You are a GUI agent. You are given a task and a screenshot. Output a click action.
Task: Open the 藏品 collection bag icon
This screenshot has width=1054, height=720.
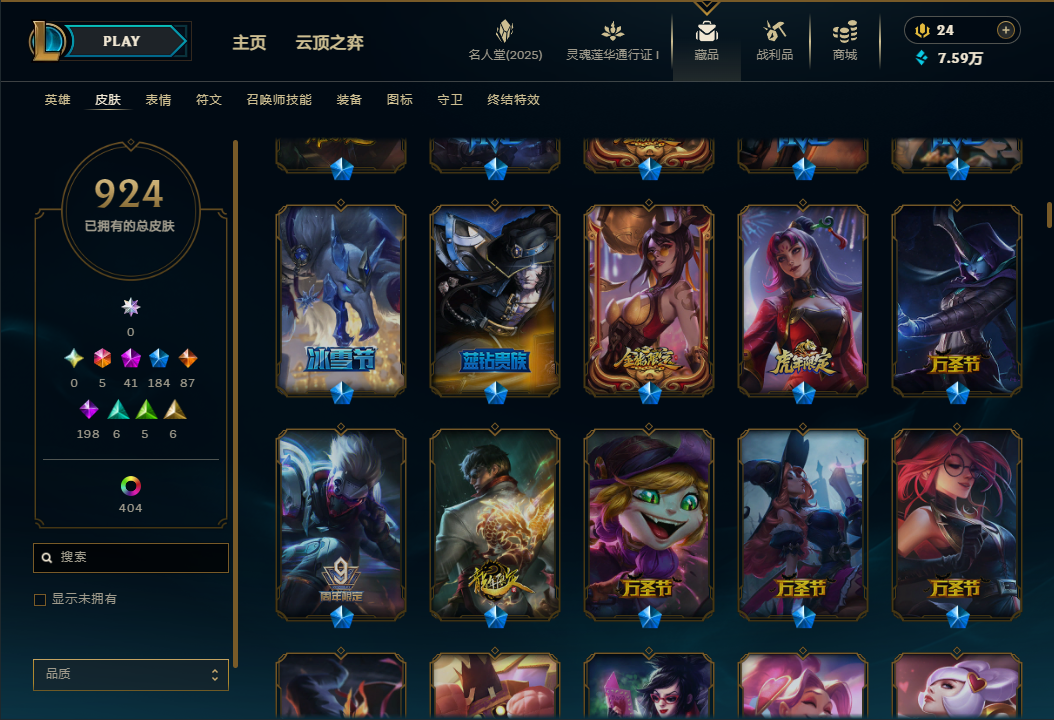[706, 31]
